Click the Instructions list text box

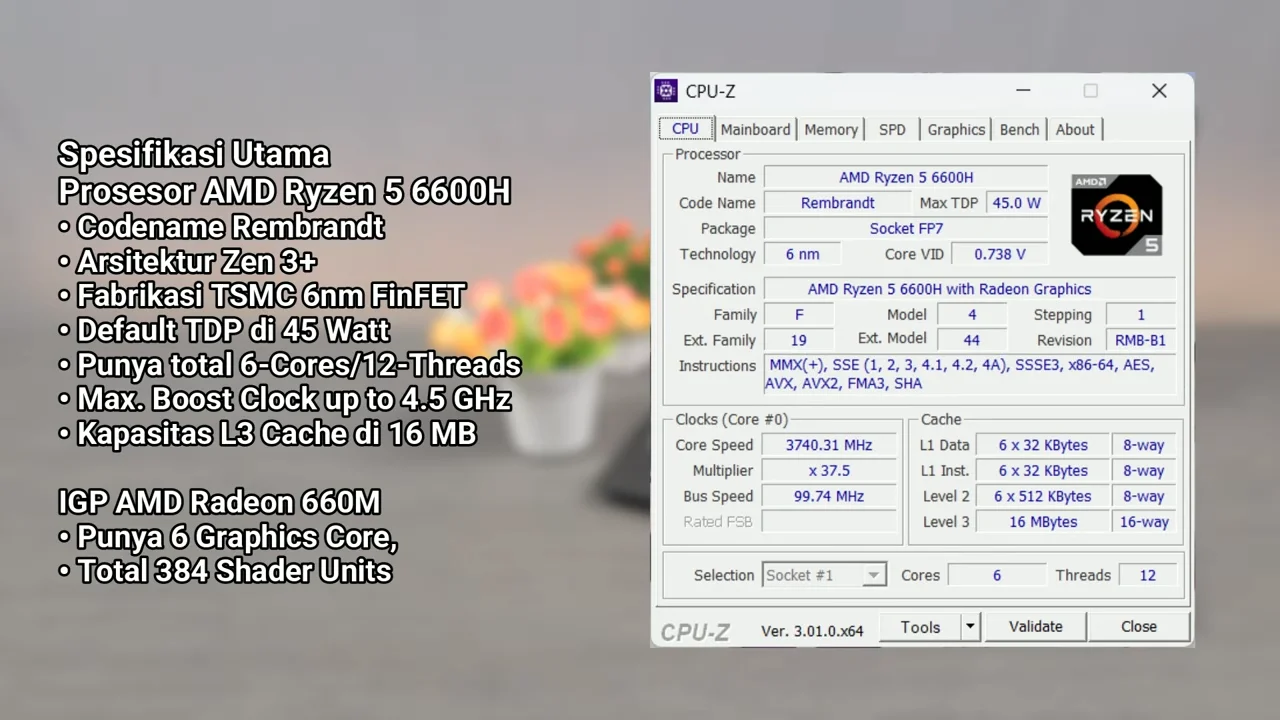tap(970, 375)
